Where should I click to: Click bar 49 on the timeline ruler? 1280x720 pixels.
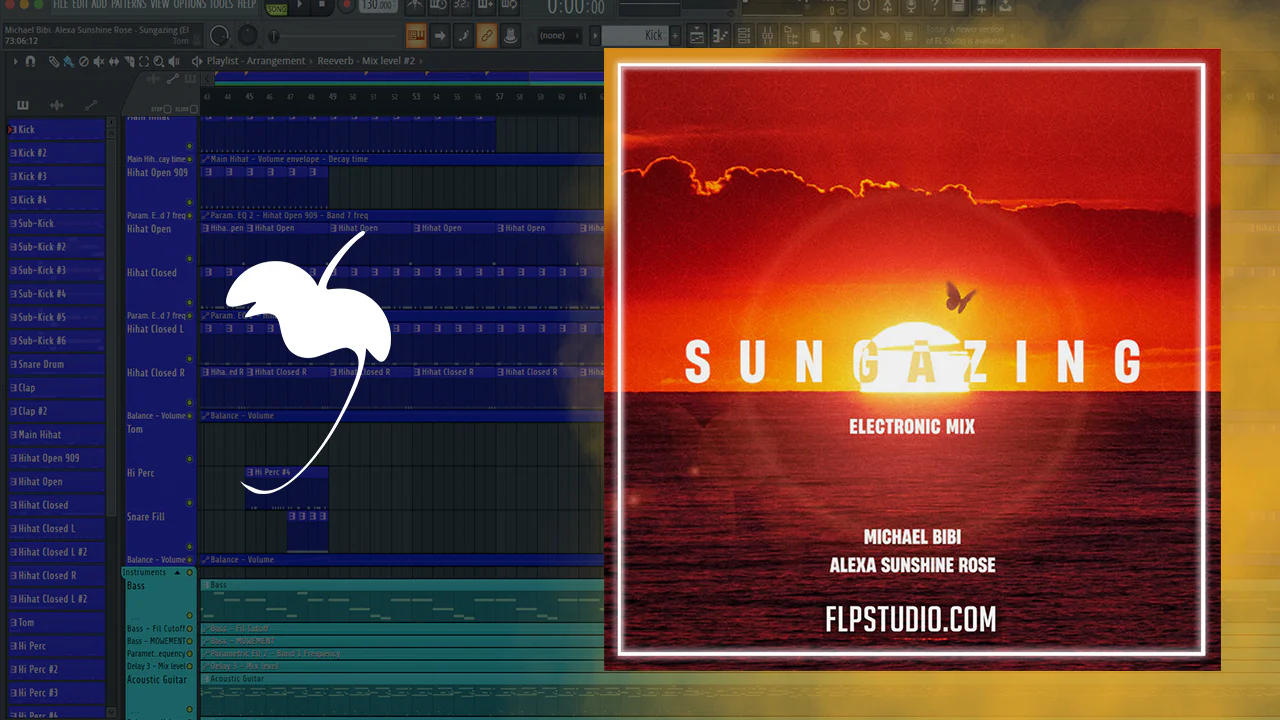(x=332, y=96)
